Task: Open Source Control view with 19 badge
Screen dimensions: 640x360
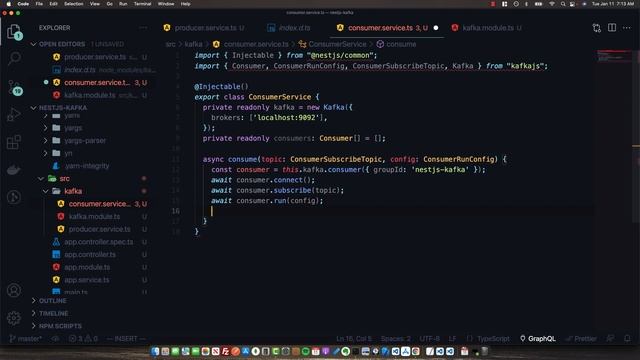Action: pos(14,87)
